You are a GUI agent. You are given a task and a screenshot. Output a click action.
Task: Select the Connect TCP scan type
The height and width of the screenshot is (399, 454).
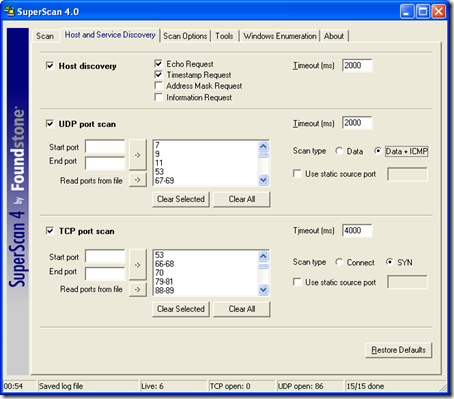tap(339, 262)
